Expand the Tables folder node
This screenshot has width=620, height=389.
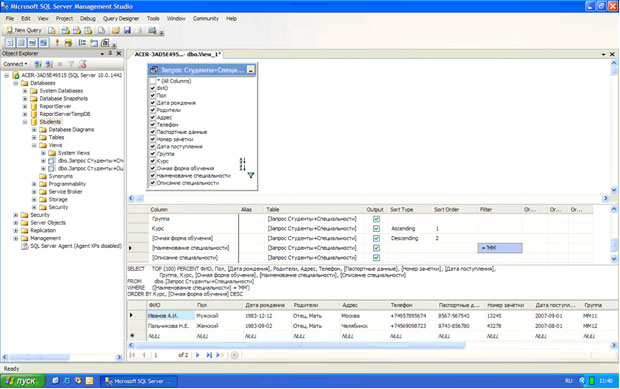(x=34, y=138)
